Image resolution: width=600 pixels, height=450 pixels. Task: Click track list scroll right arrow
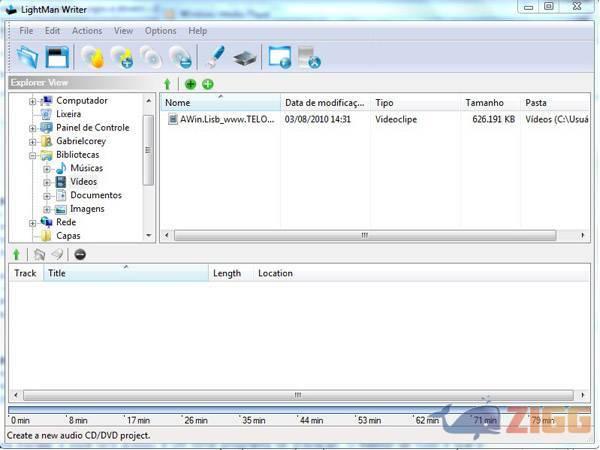click(582, 395)
